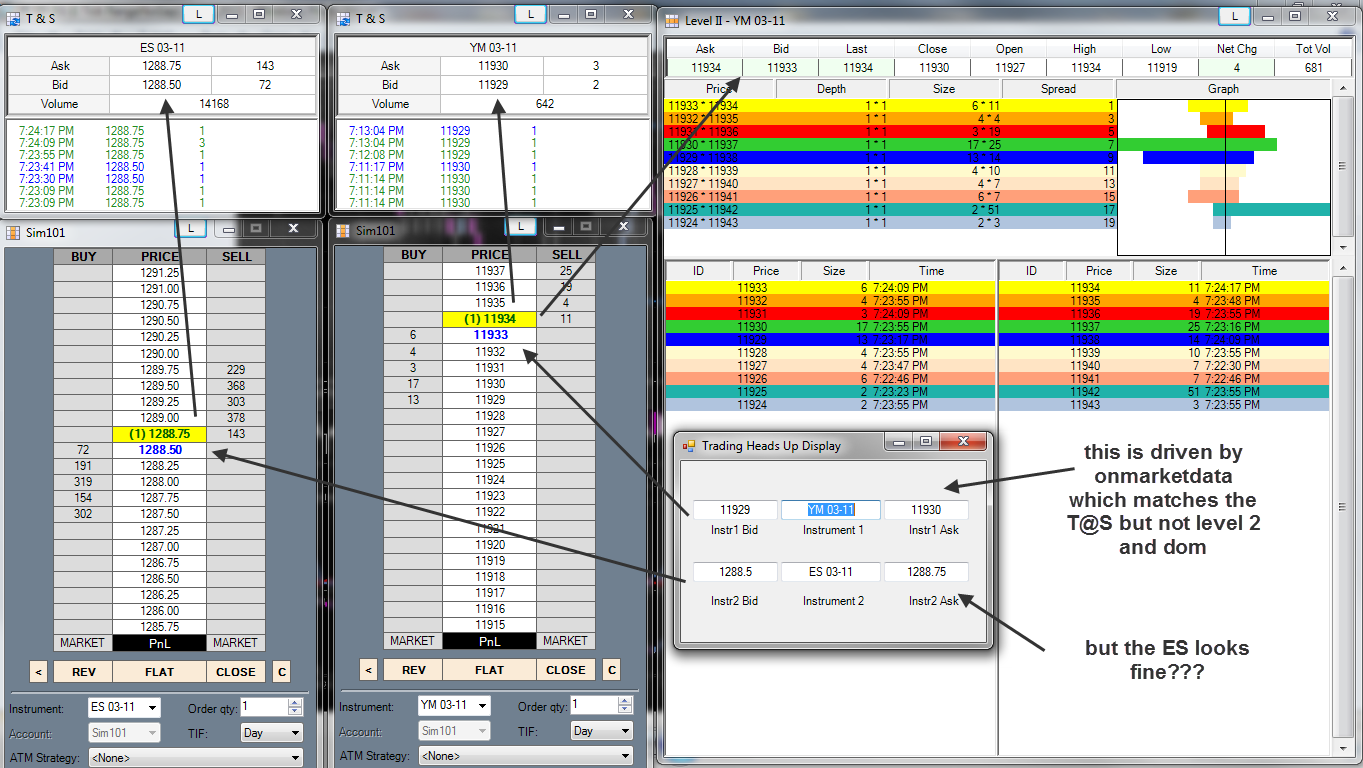
Task: Select the Depth column header in Level II
Action: coord(832,89)
